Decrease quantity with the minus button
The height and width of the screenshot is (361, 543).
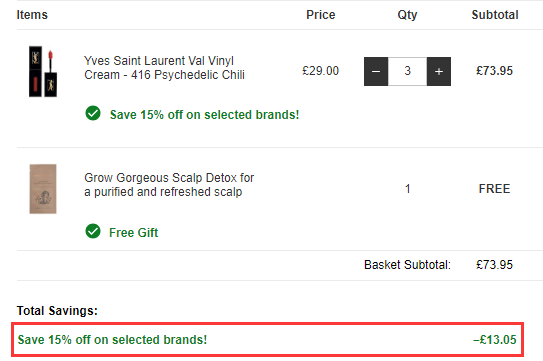[376, 71]
